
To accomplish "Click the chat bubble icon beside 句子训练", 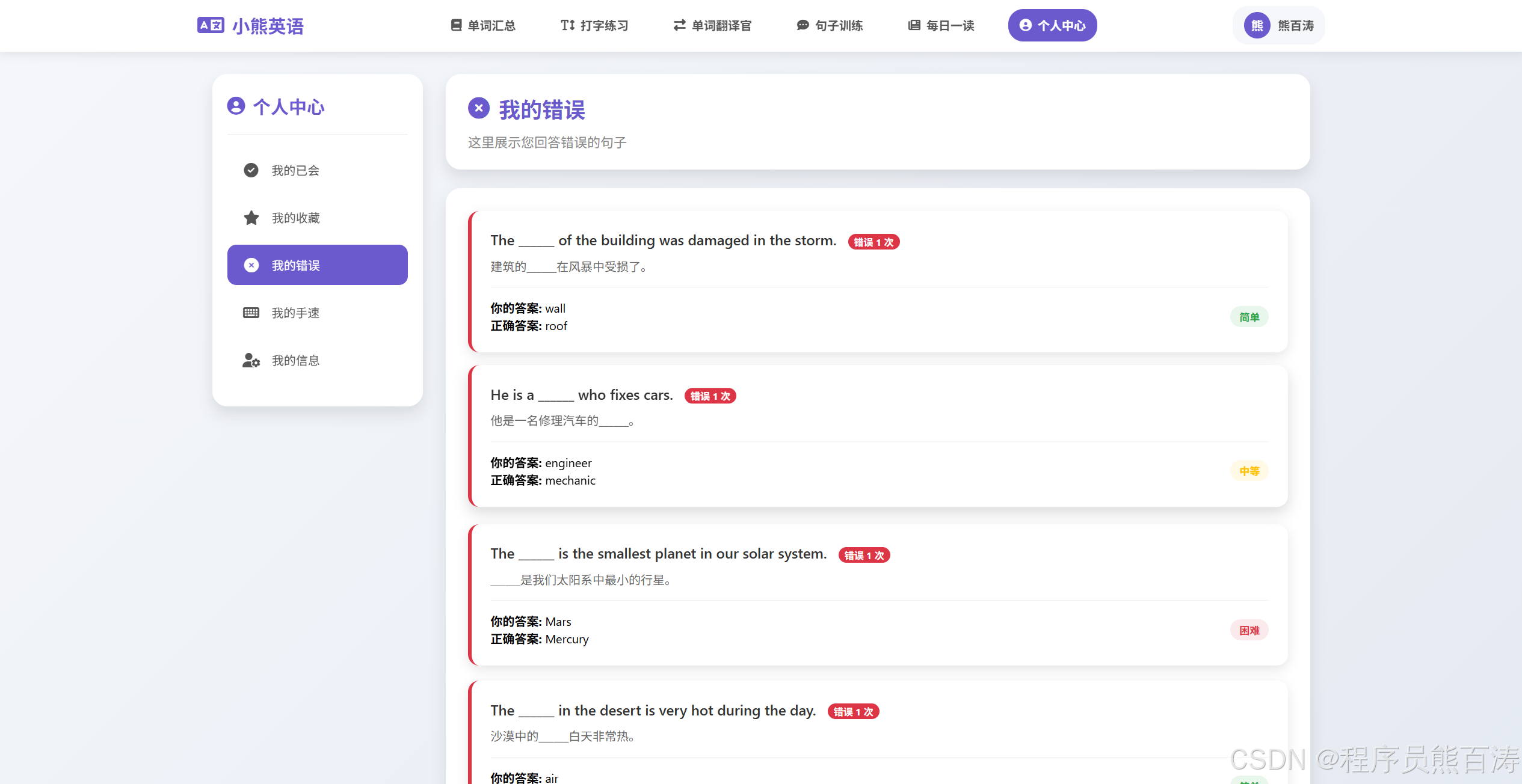I will tap(803, 25).
